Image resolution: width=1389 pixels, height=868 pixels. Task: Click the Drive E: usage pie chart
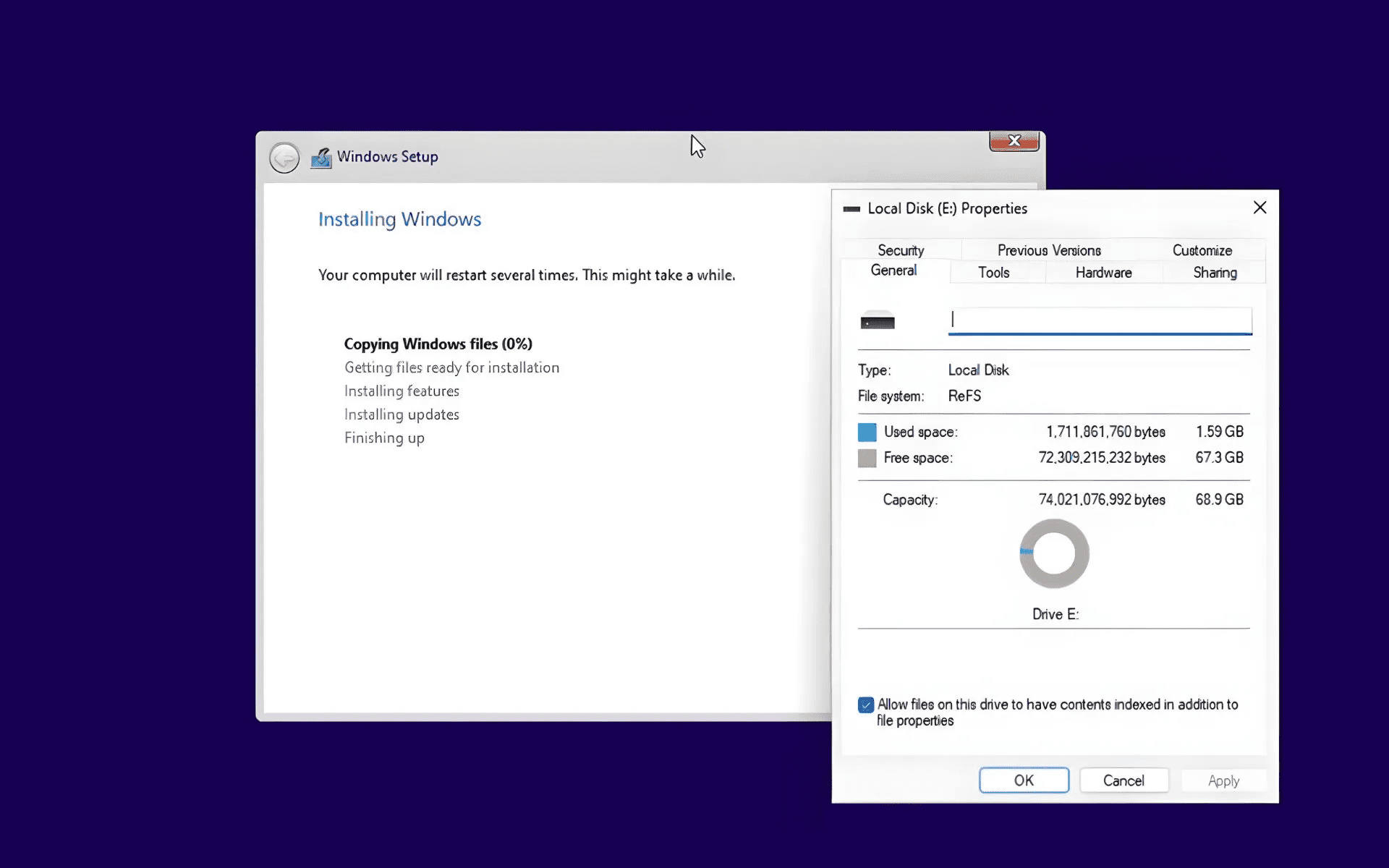point(1053,553)
